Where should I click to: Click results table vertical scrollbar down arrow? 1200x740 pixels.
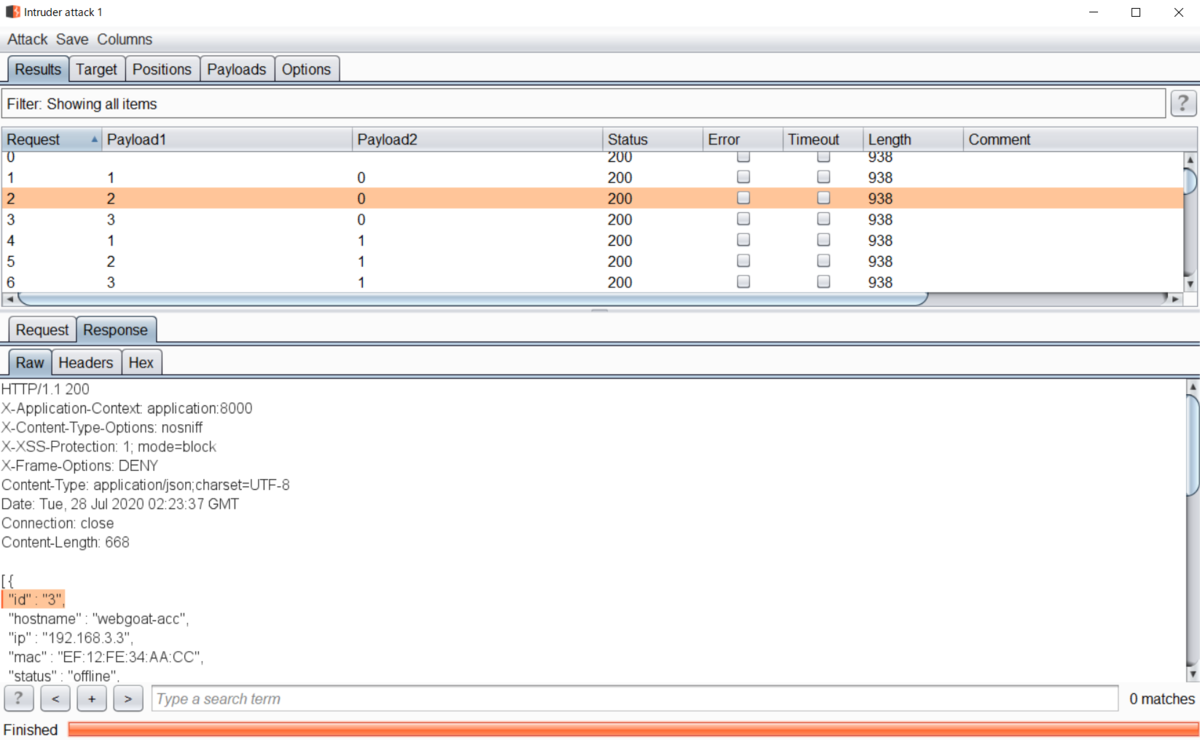coord(1190,284)
